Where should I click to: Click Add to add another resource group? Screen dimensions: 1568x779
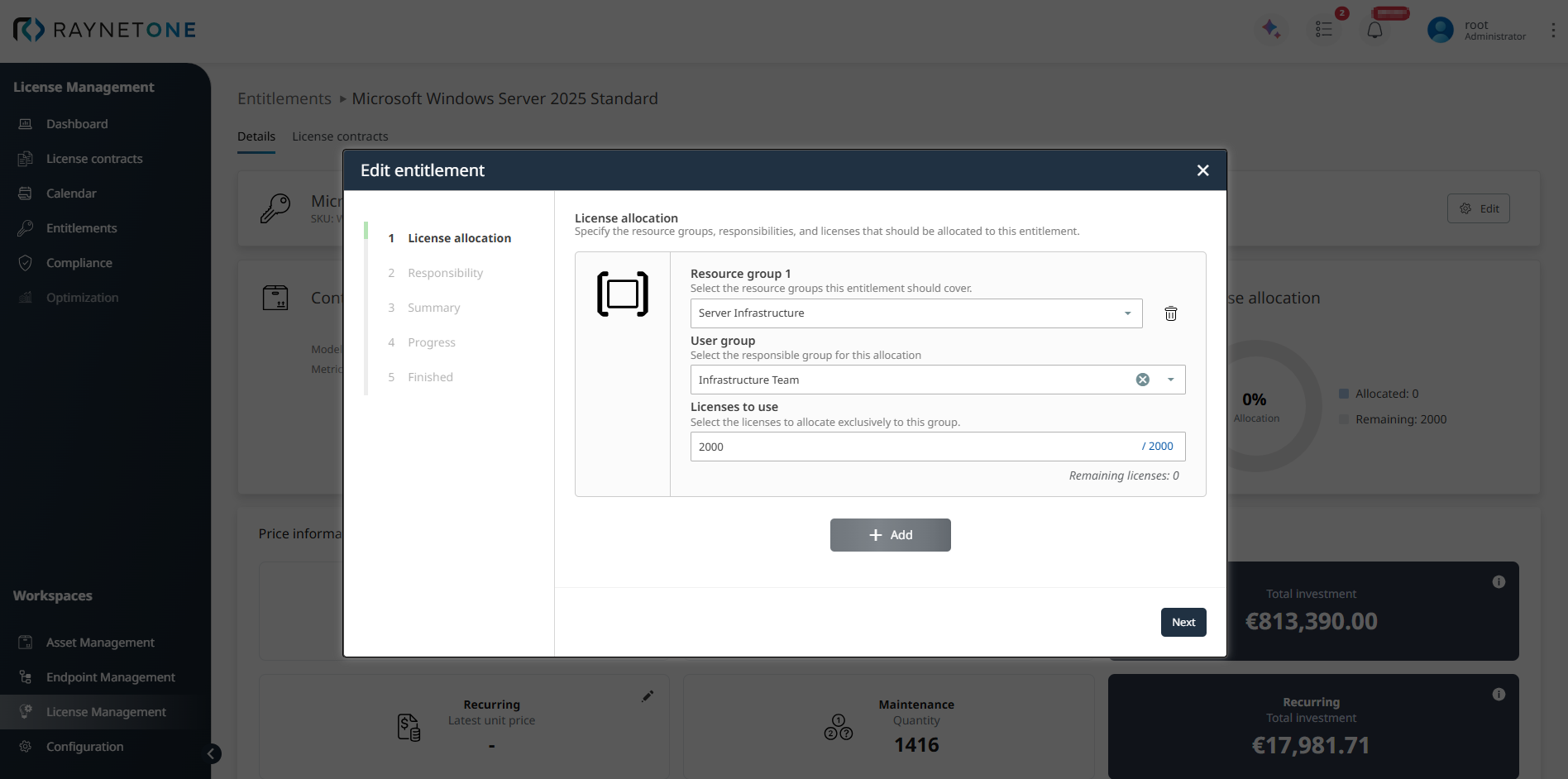pyautogui.click(x=891, y=535)
